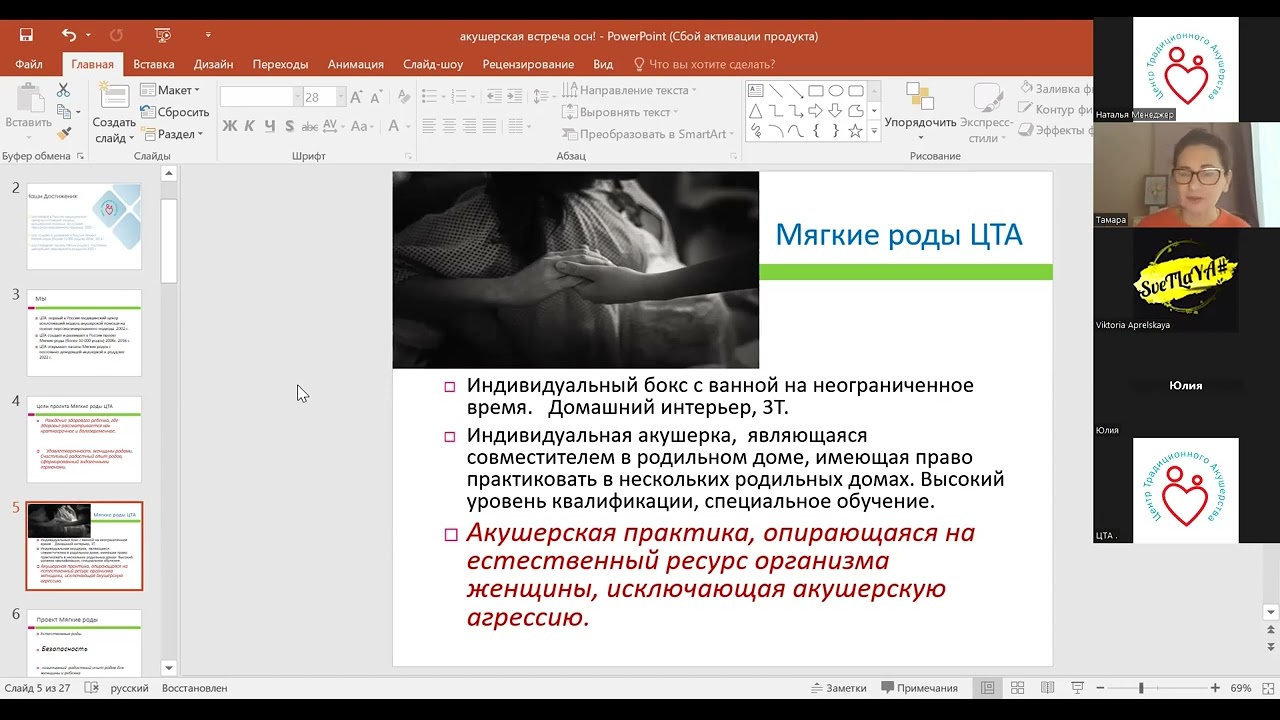The width and height of the screenshot is (1280, 720).
Task: Increase font size with the large A icon
Action: [359, 97]
